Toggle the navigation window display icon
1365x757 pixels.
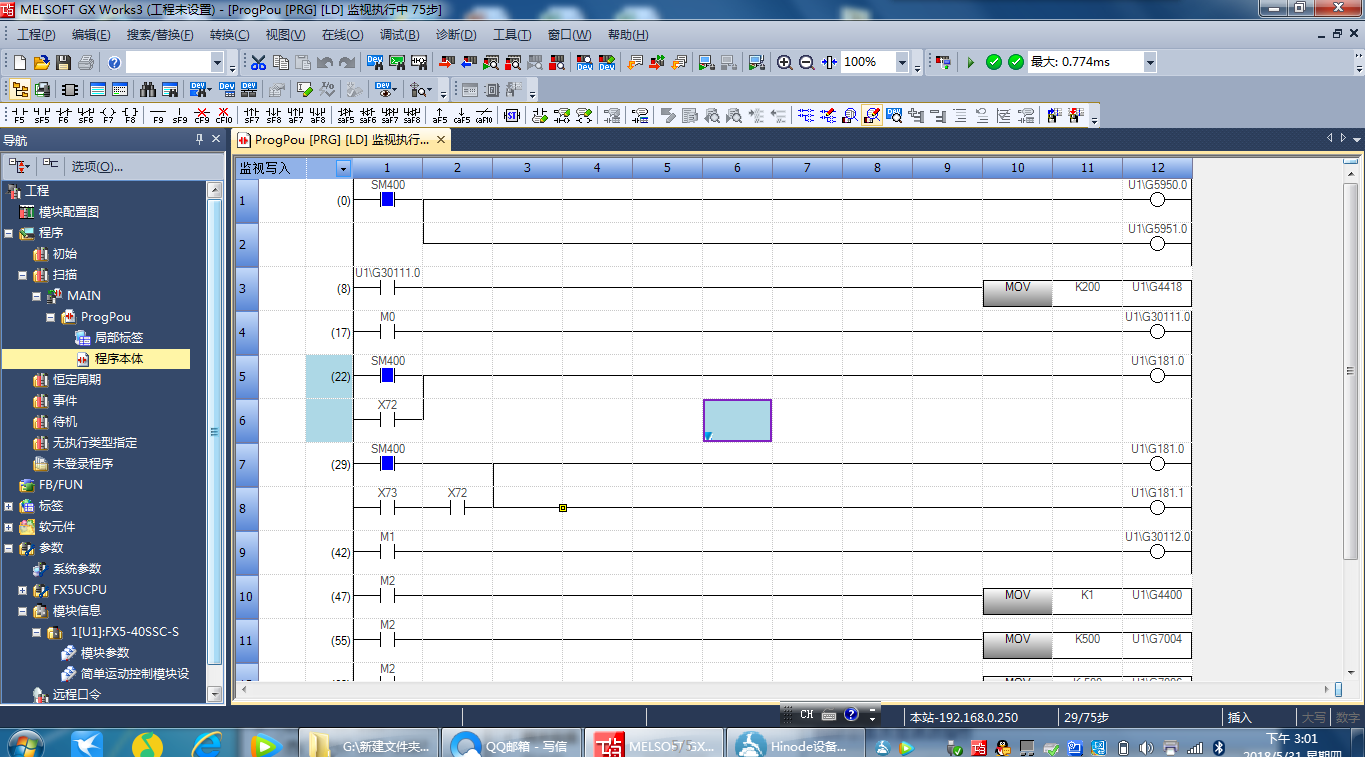point(19,89)
